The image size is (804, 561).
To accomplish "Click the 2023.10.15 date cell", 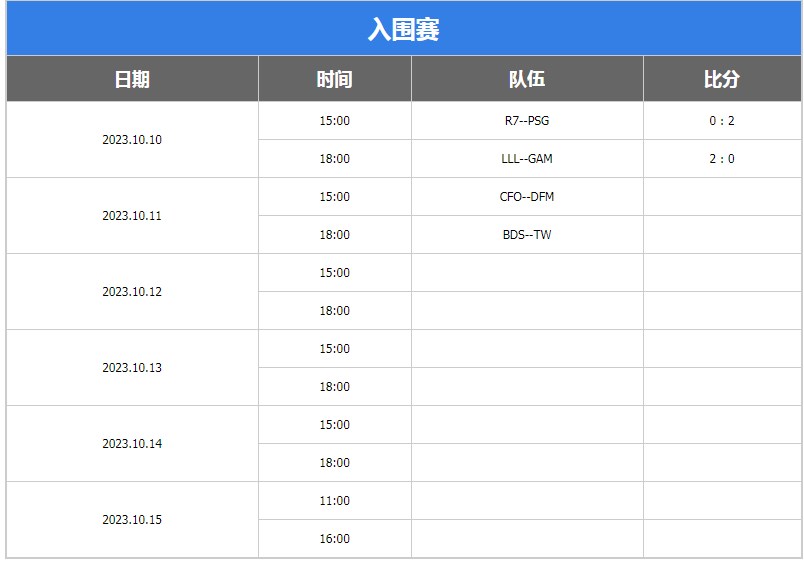I will pyautogui.click(x=132, y=520).
